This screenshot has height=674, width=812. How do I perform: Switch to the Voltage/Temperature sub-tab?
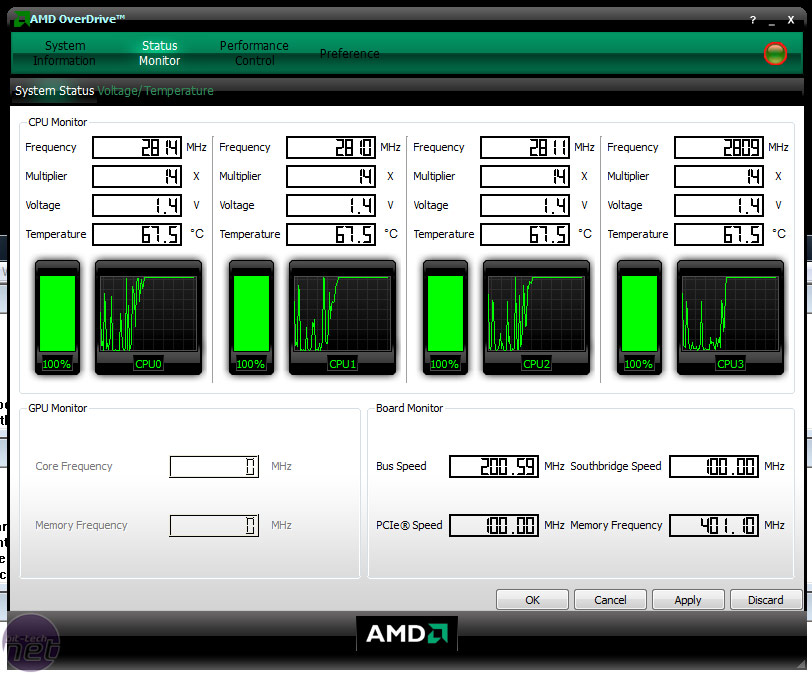point(155,91)
